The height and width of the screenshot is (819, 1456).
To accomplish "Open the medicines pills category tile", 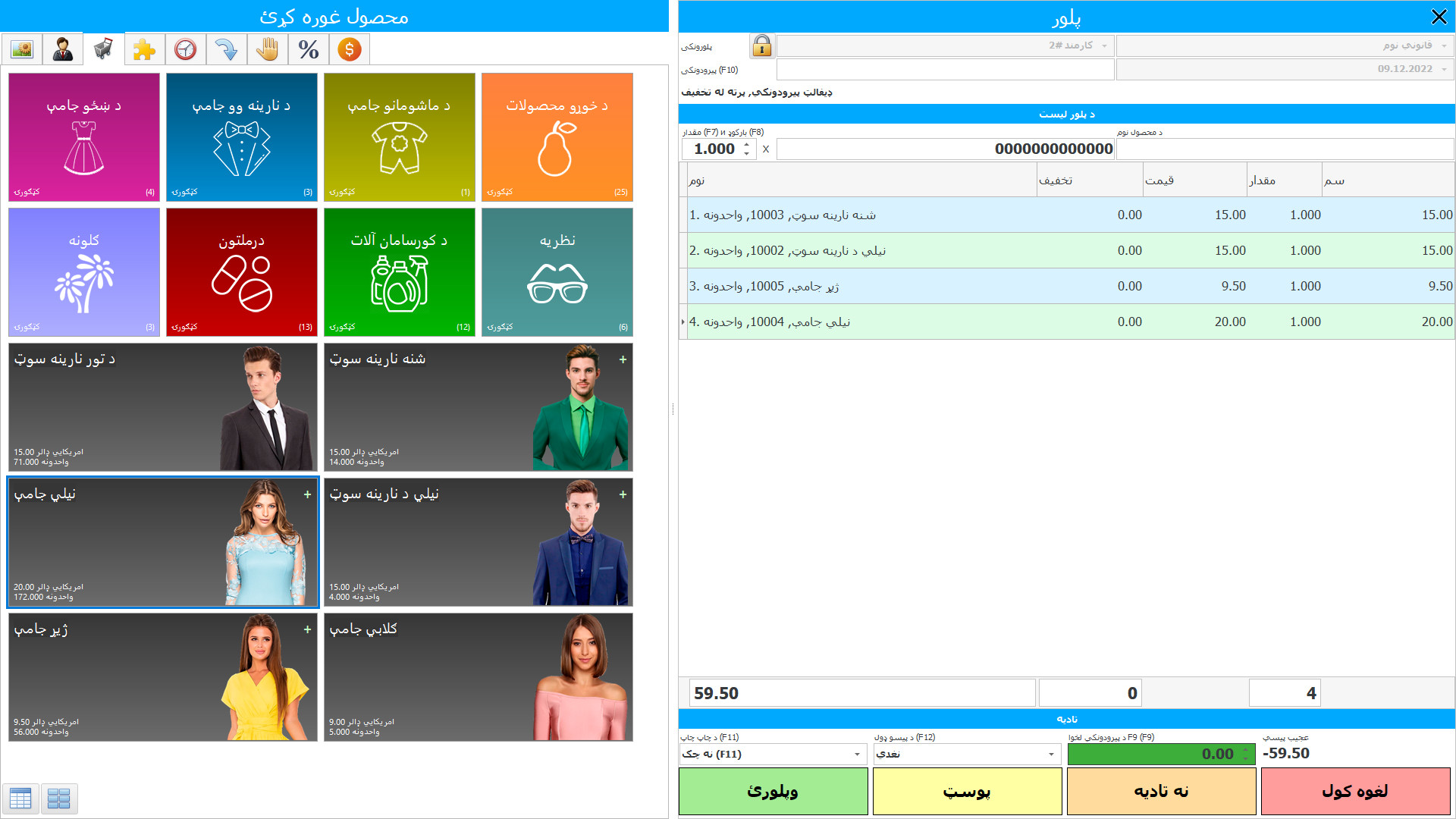I will click(x=241, y=272).
